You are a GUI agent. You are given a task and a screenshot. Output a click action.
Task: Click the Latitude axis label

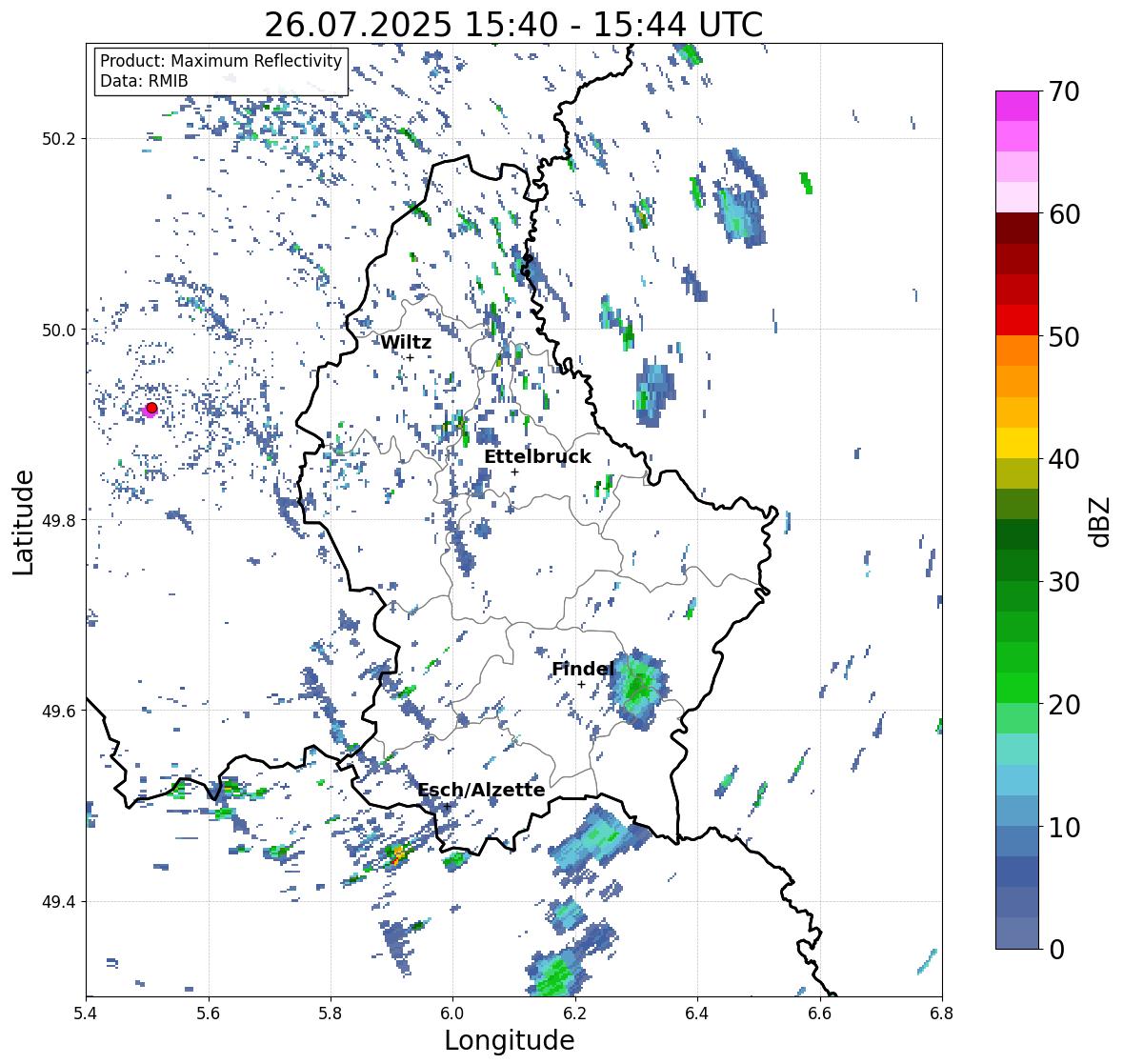(23, 523)
